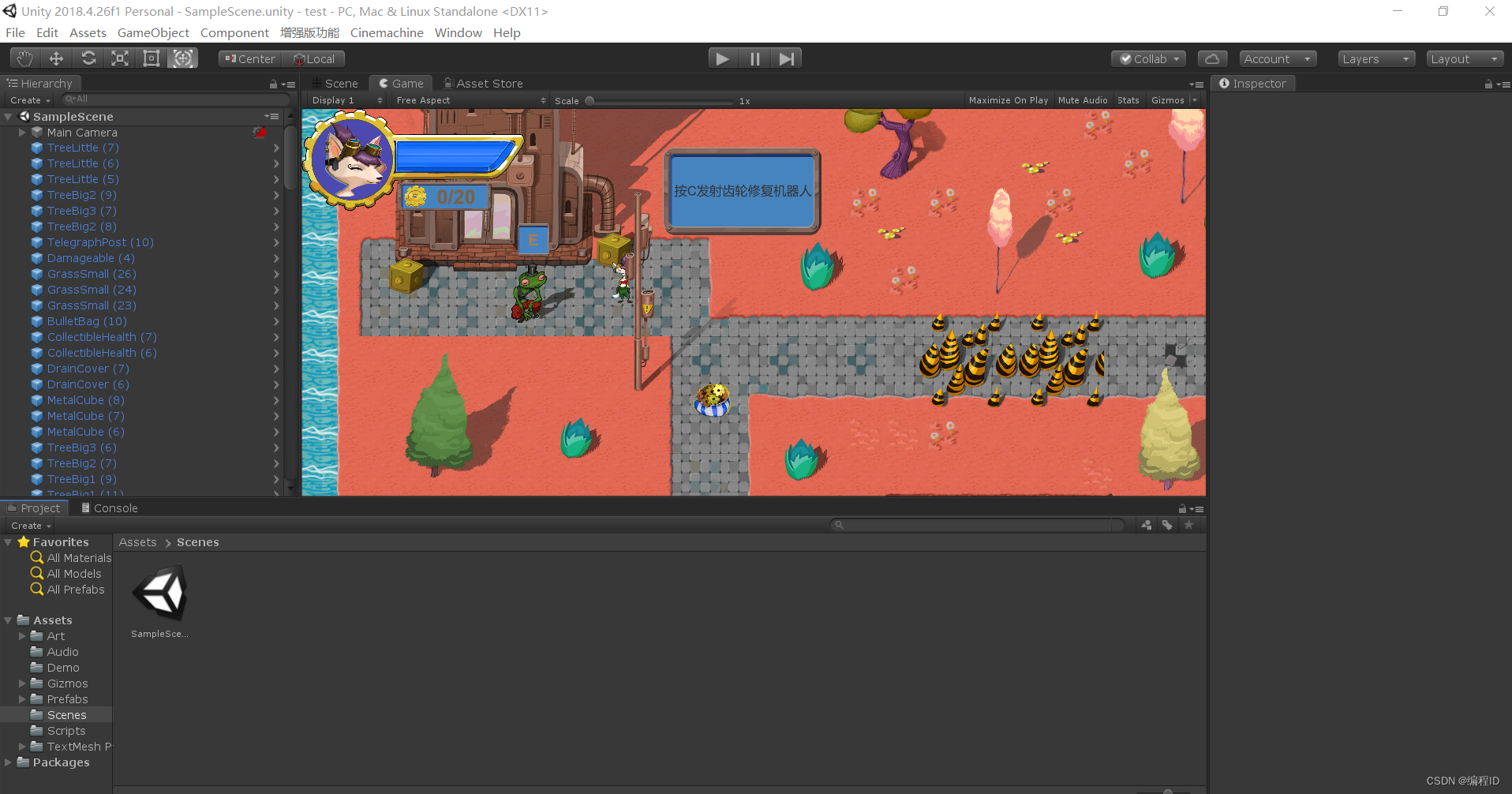Viewport: 1512px width, 794px height.
Task: Toggle Gizmos in Game view
Action: coord(1167,100)
